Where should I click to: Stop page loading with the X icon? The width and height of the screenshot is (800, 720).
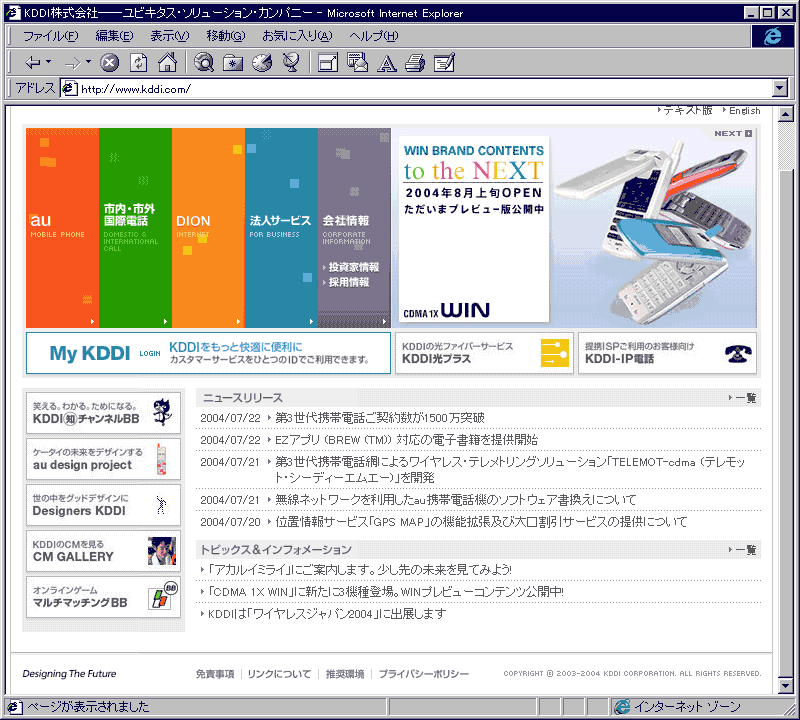tap(109, 63)
